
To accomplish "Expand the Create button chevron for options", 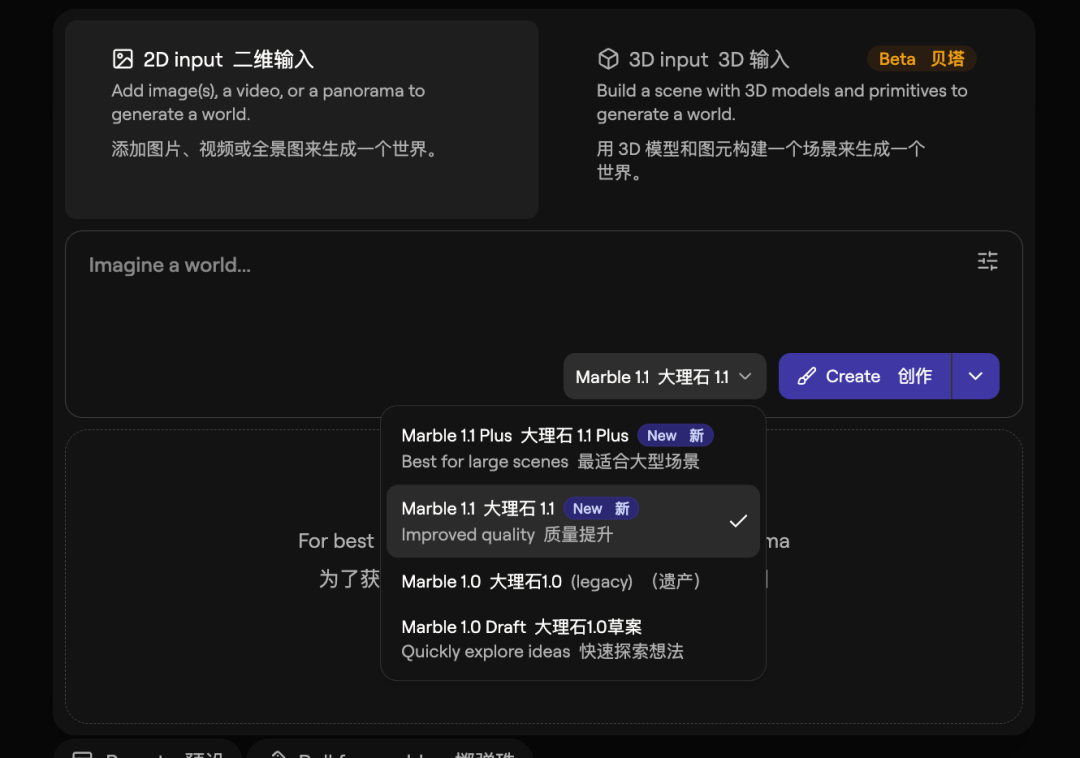I will point(975,376).
